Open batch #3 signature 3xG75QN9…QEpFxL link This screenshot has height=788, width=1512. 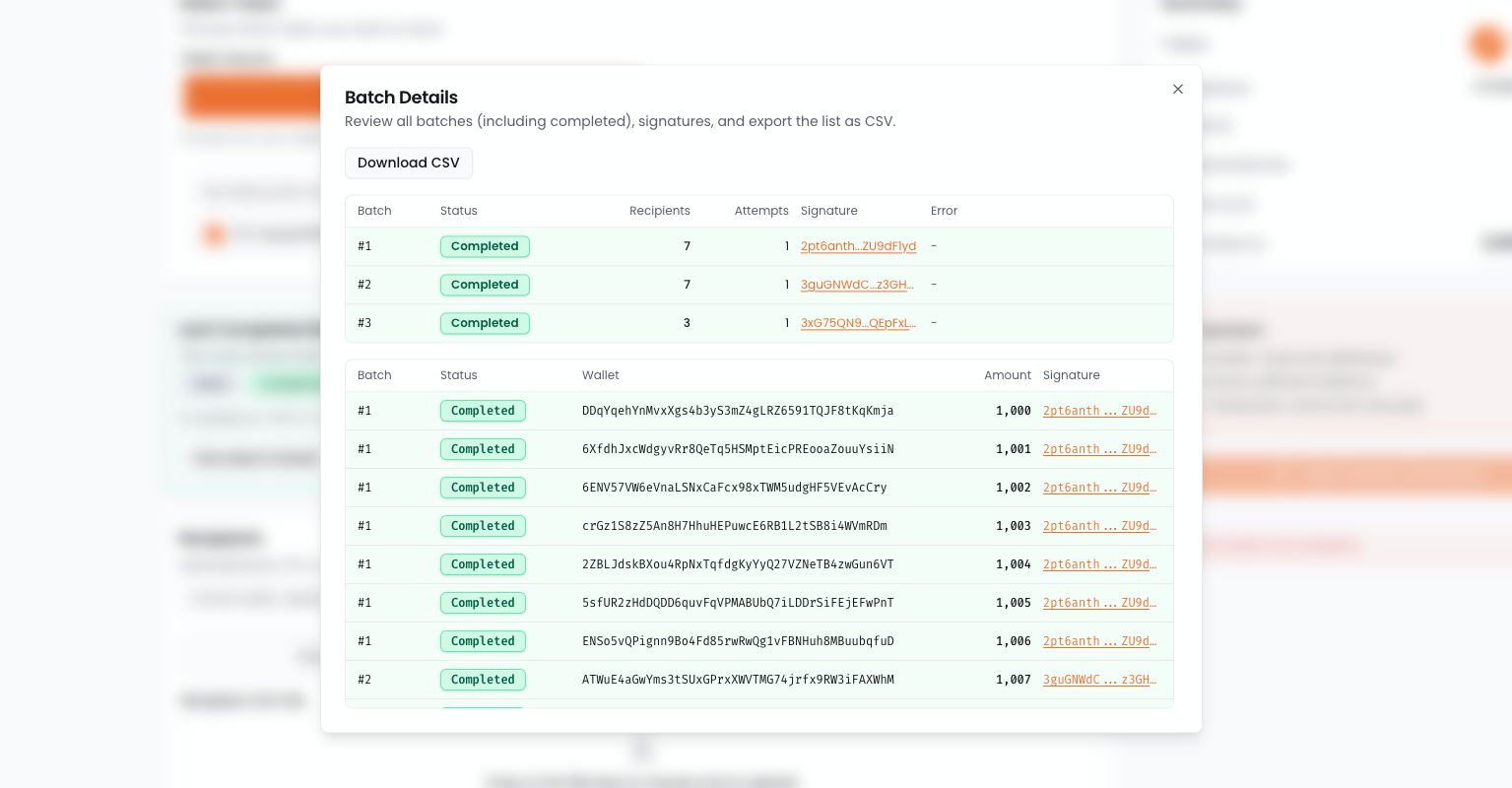[858, 323]
